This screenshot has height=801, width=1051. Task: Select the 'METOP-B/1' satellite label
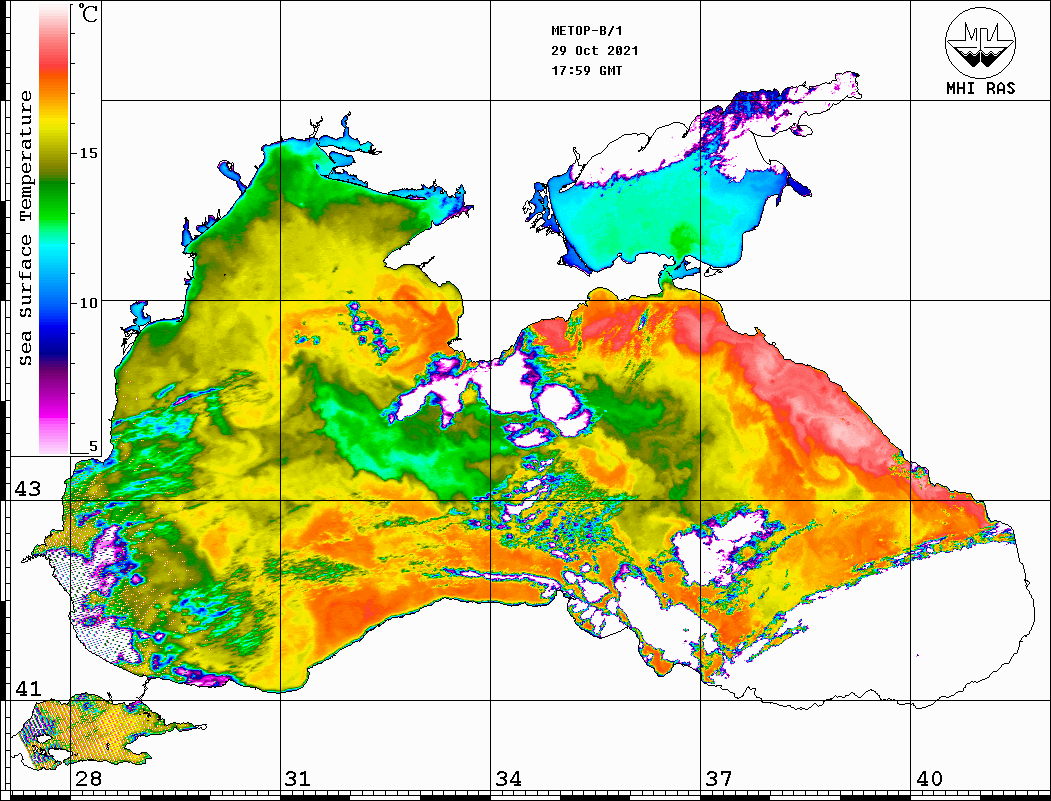pos(586,31)
